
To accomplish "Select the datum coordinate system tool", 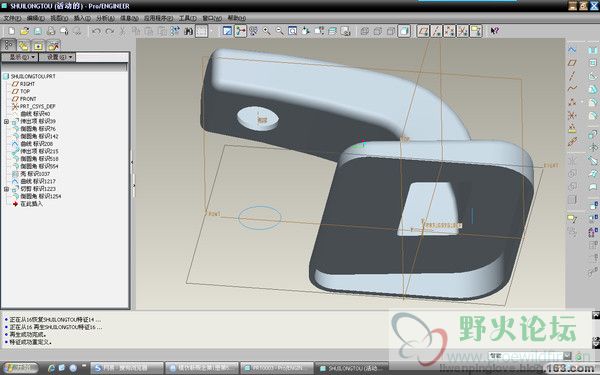I will pos(572,115).
